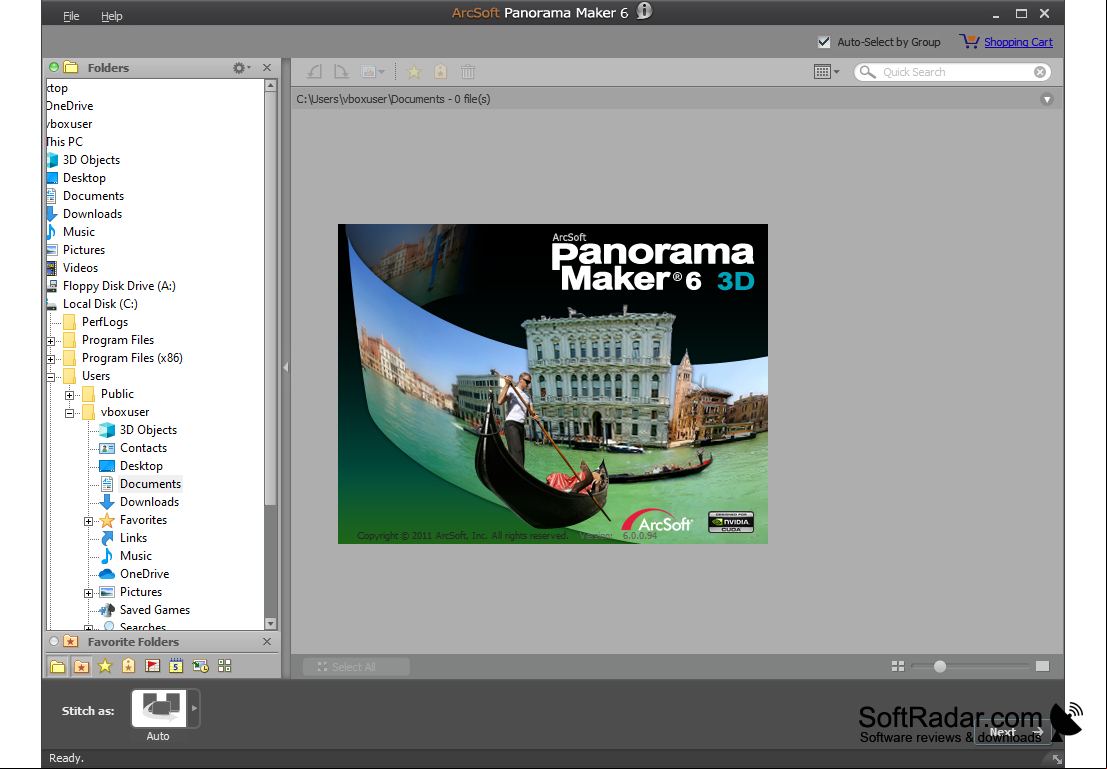Click the shopping cart icon

(x=969, y=42)
